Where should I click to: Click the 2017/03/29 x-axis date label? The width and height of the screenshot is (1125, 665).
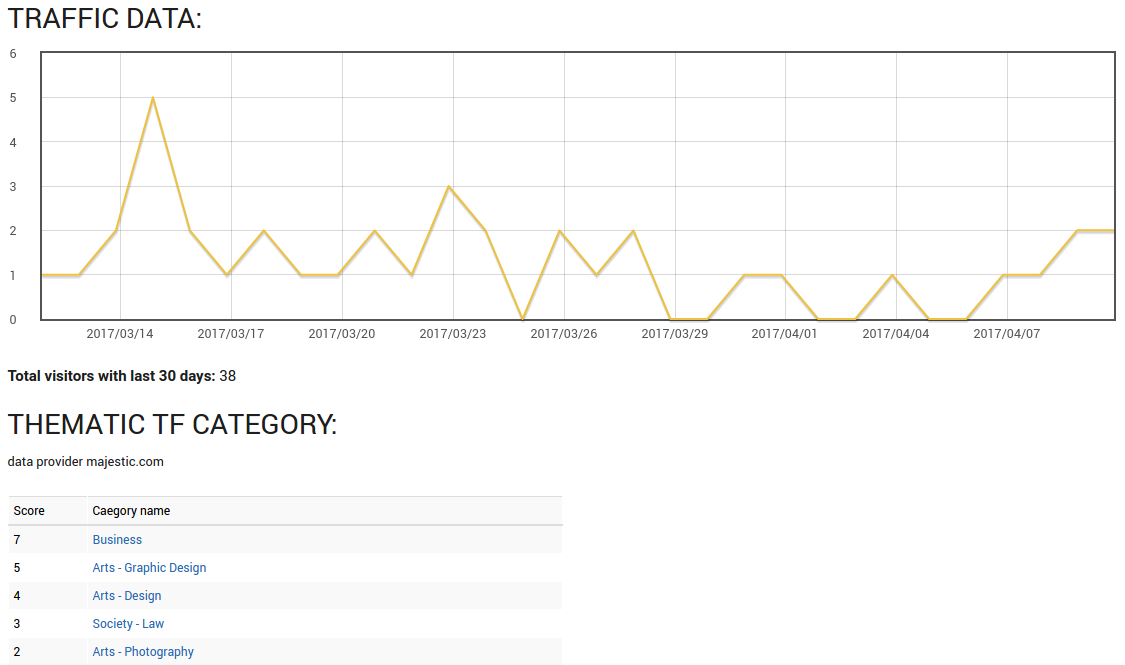coord(675,334)
